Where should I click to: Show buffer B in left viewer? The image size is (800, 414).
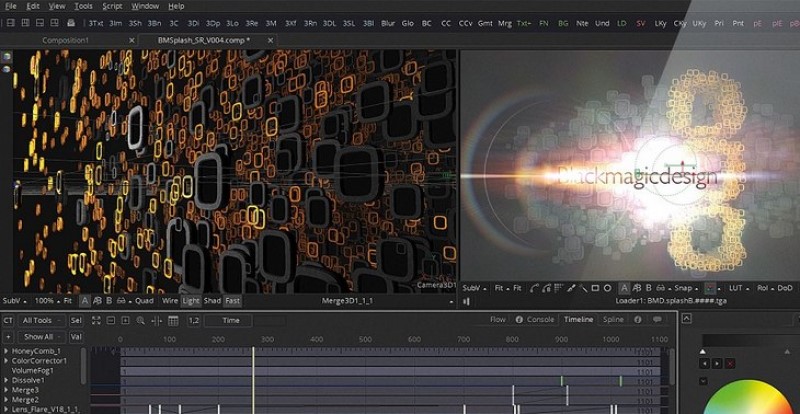coord(109,301)
